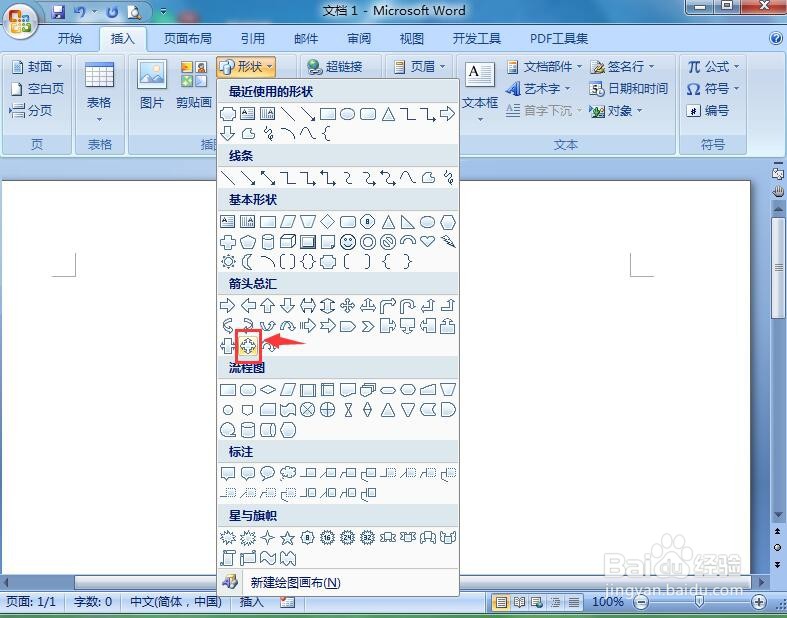
Task: Switch to the 引用 tab
Action: point(252,39)
